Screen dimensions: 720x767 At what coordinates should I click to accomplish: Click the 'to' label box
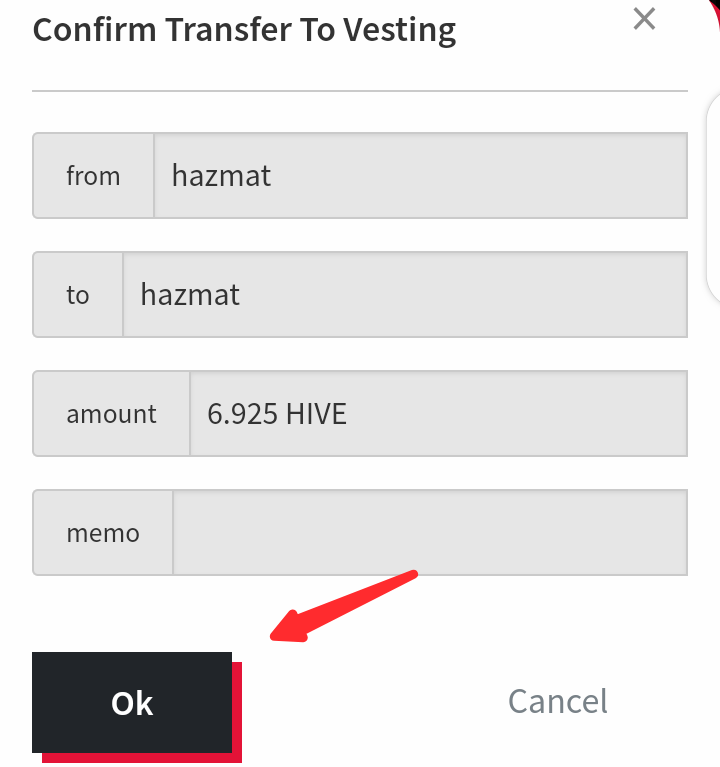(78, 294)
